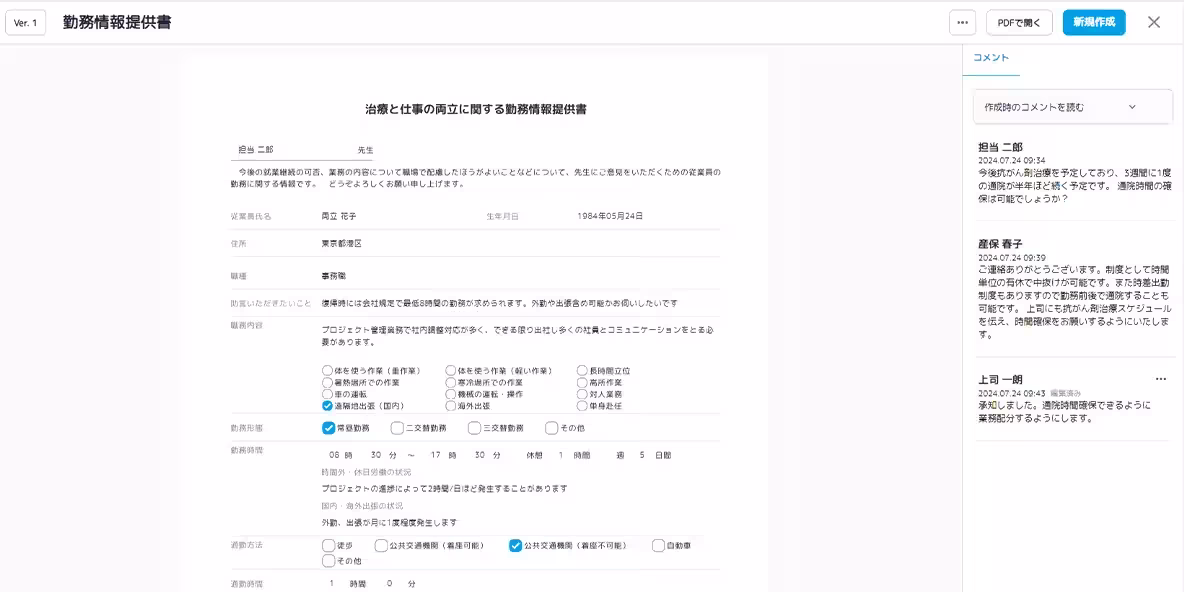Click the blue 新規作成 button
The height and width of the screenshot is (592, 1184).
coord(1093,22)
